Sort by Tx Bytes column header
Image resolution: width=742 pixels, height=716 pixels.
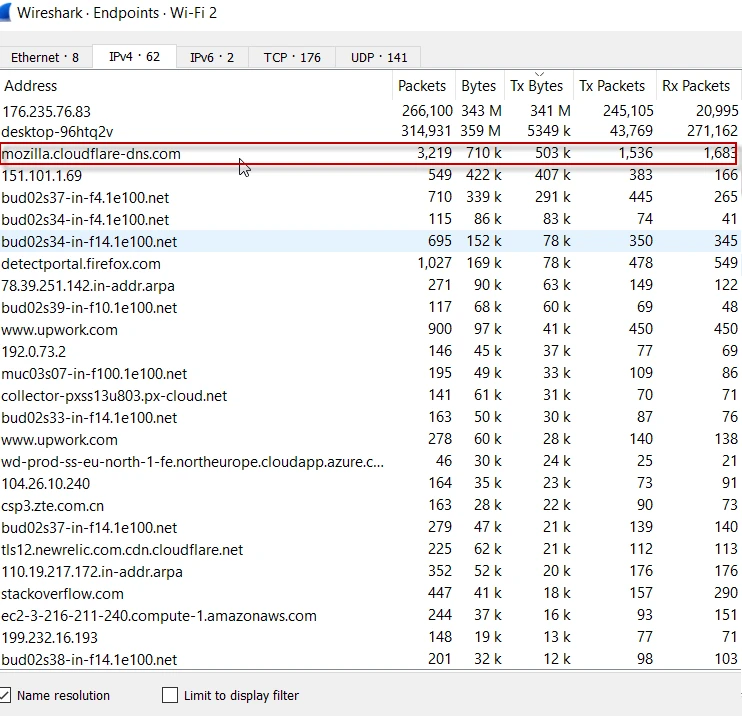point(537,86)
